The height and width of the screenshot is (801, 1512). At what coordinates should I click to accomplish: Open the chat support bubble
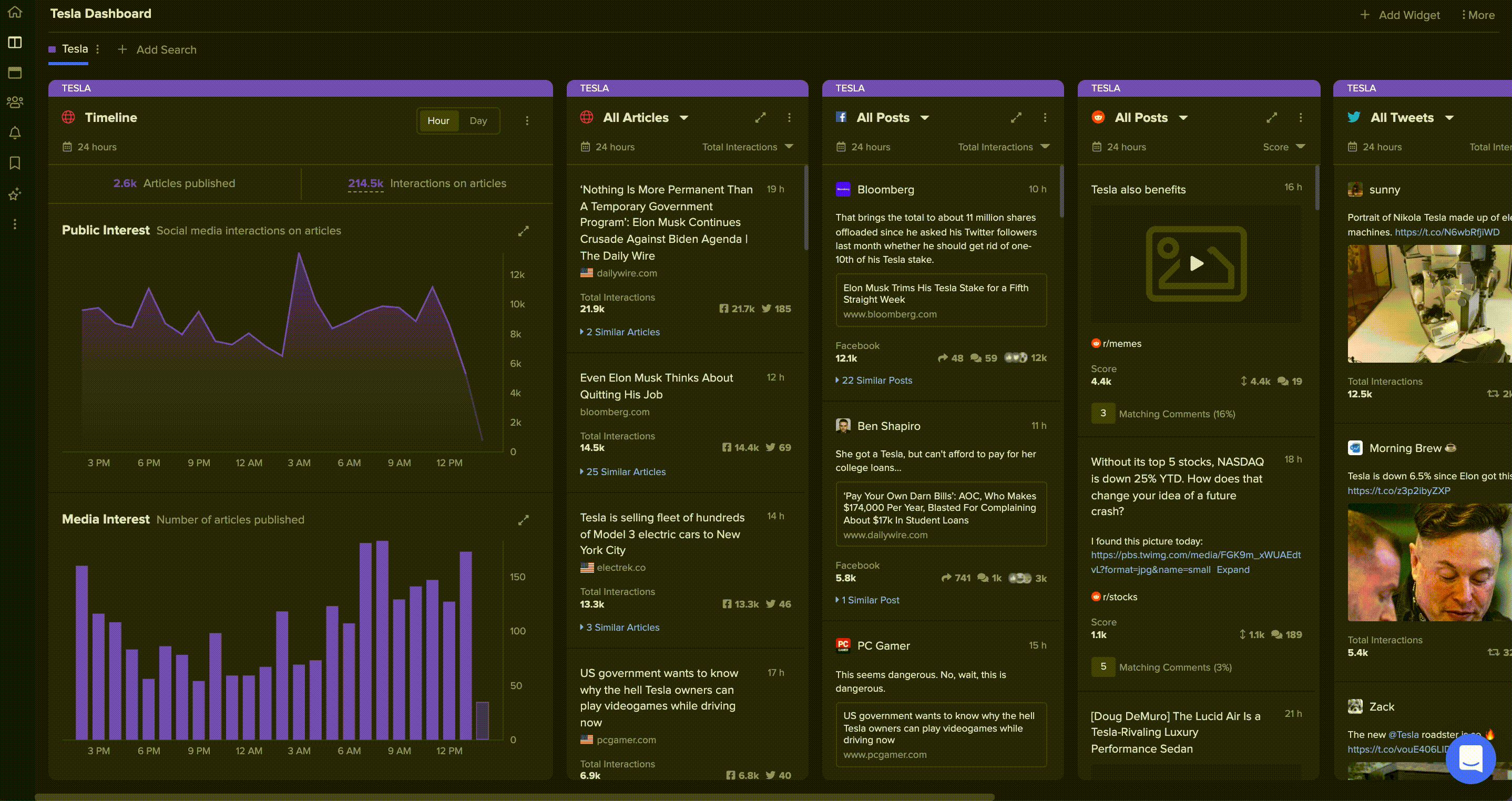[x=1470, y=759]
